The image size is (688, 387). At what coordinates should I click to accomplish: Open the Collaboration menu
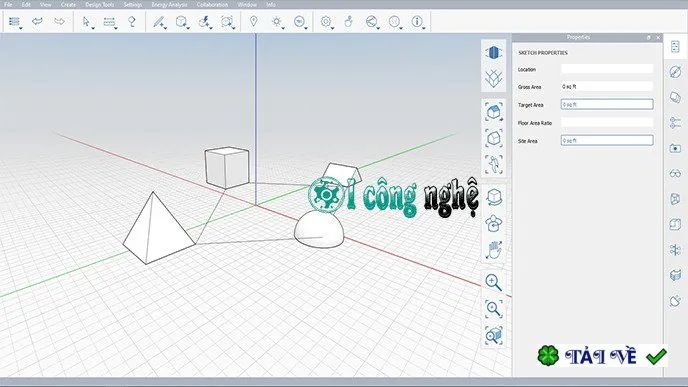click(212, 4)
